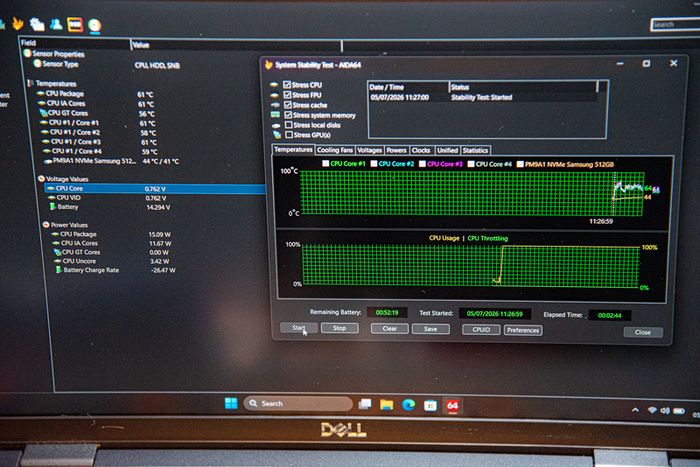Click the Voltage Values icon

(x=41, y=179)
